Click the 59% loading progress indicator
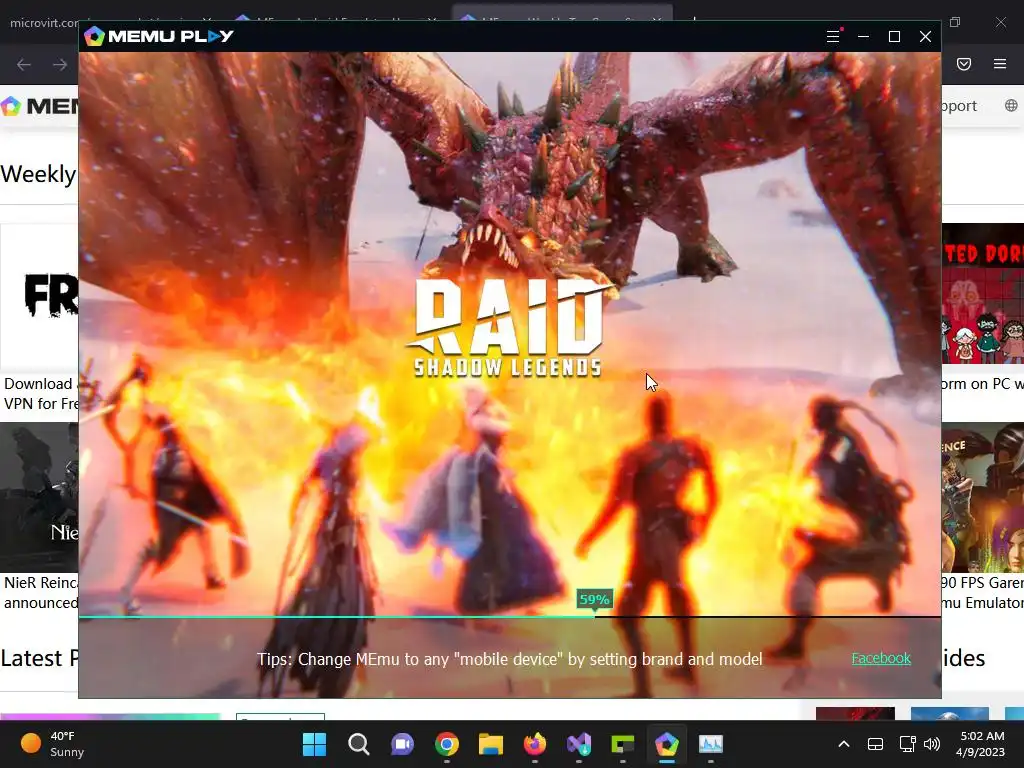 coord(594,600)
